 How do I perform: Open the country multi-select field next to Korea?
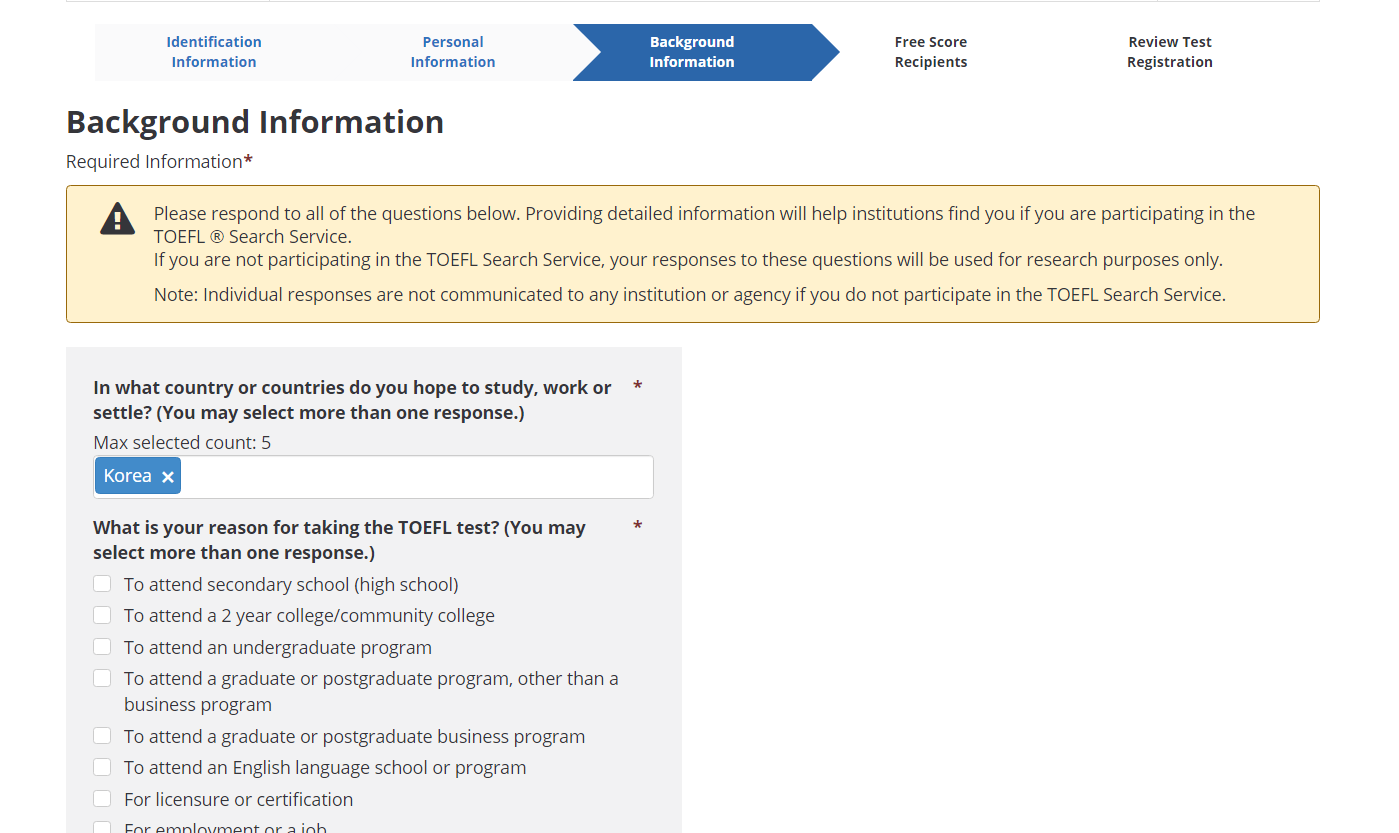[416, 477]
